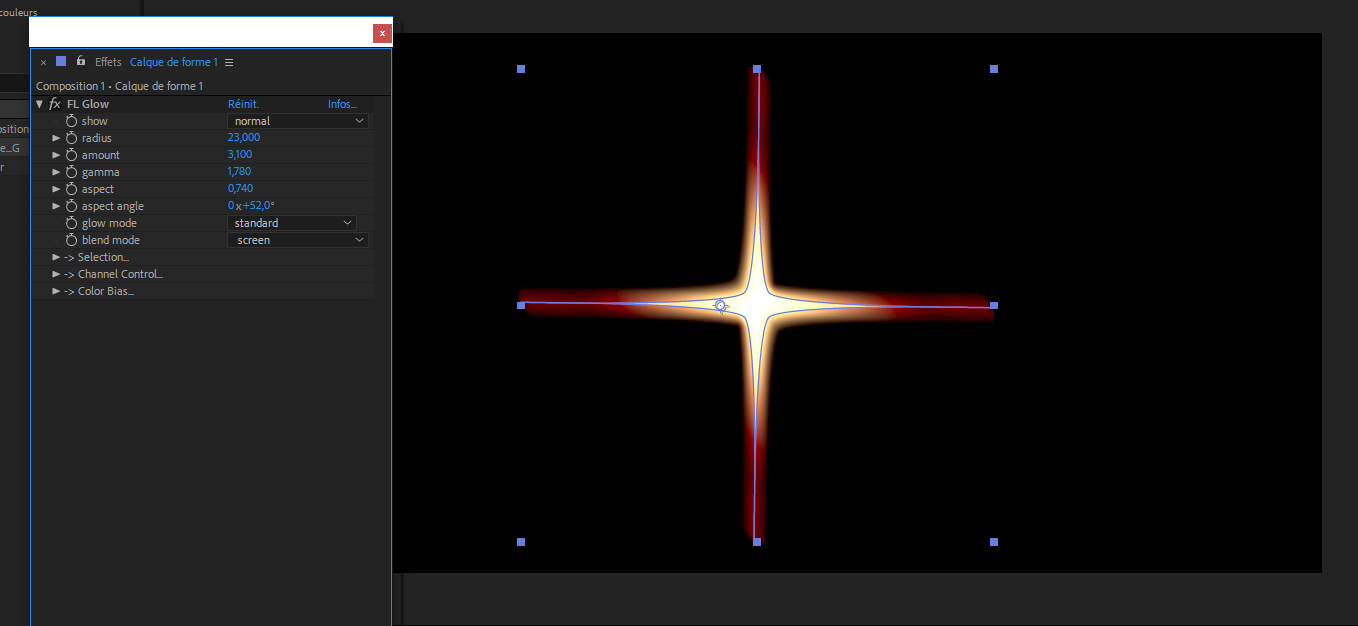Expand the radius property

click(56, 138)
